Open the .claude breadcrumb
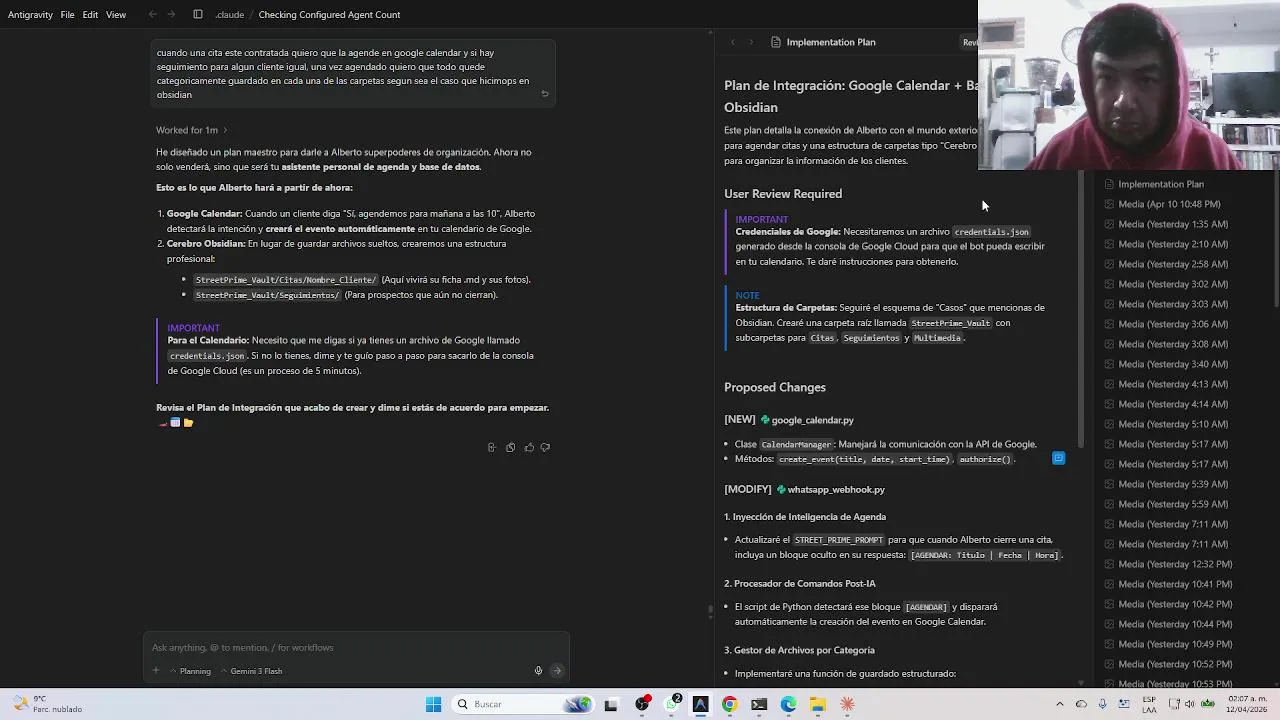Image resolution: width=1280 pixels, height=720 pixels. click(x=229, y=15)
